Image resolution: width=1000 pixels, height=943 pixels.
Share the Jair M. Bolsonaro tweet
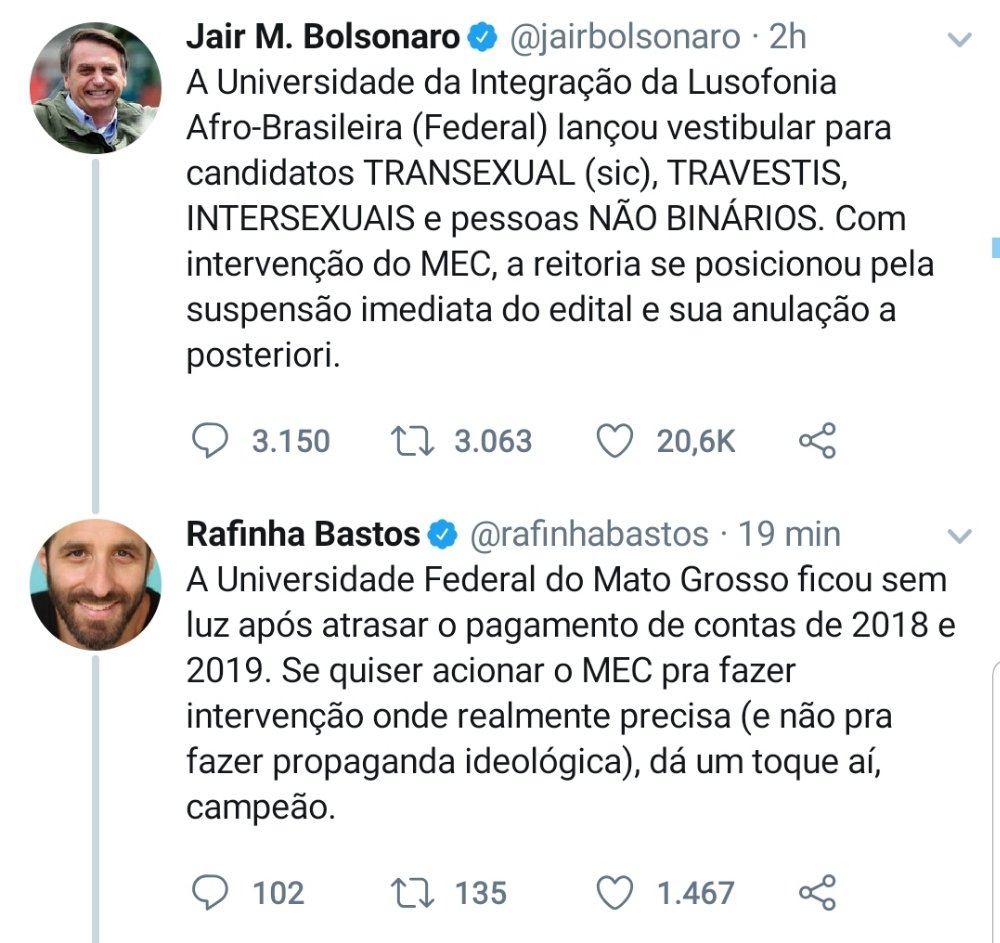click(x=817, y=440)
